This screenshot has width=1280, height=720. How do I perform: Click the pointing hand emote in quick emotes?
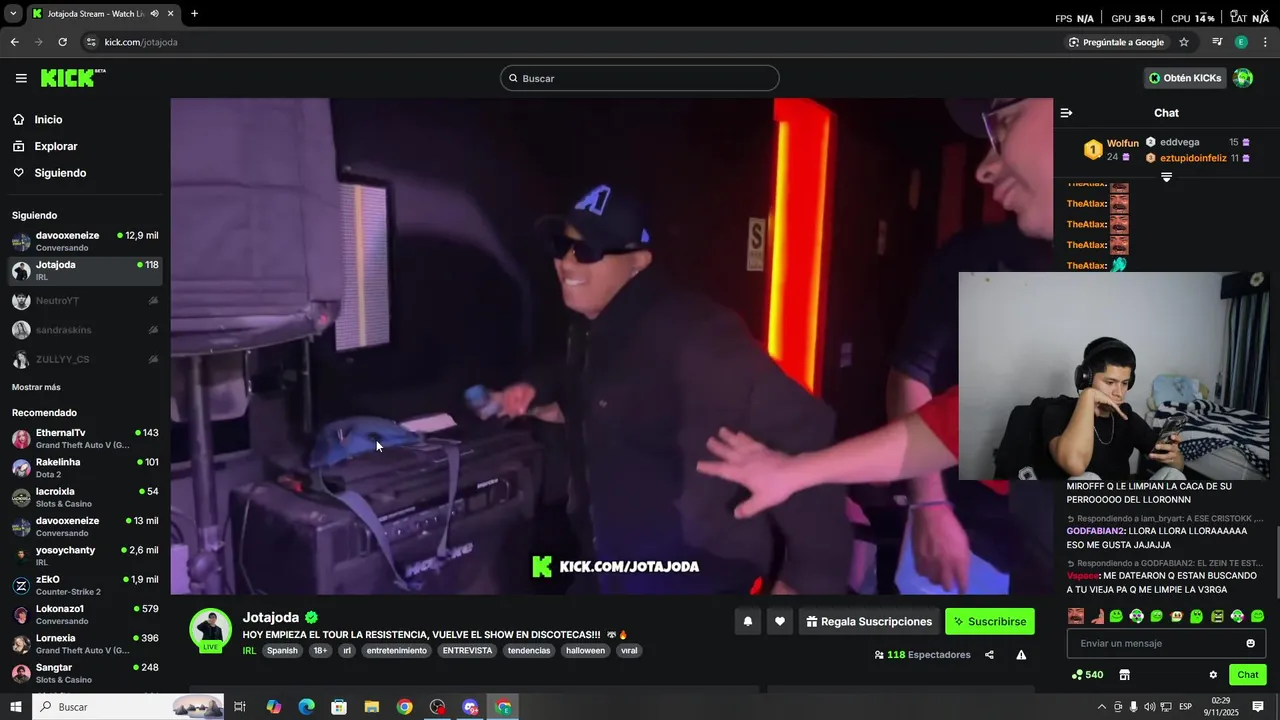click(x=1096, y=616)
